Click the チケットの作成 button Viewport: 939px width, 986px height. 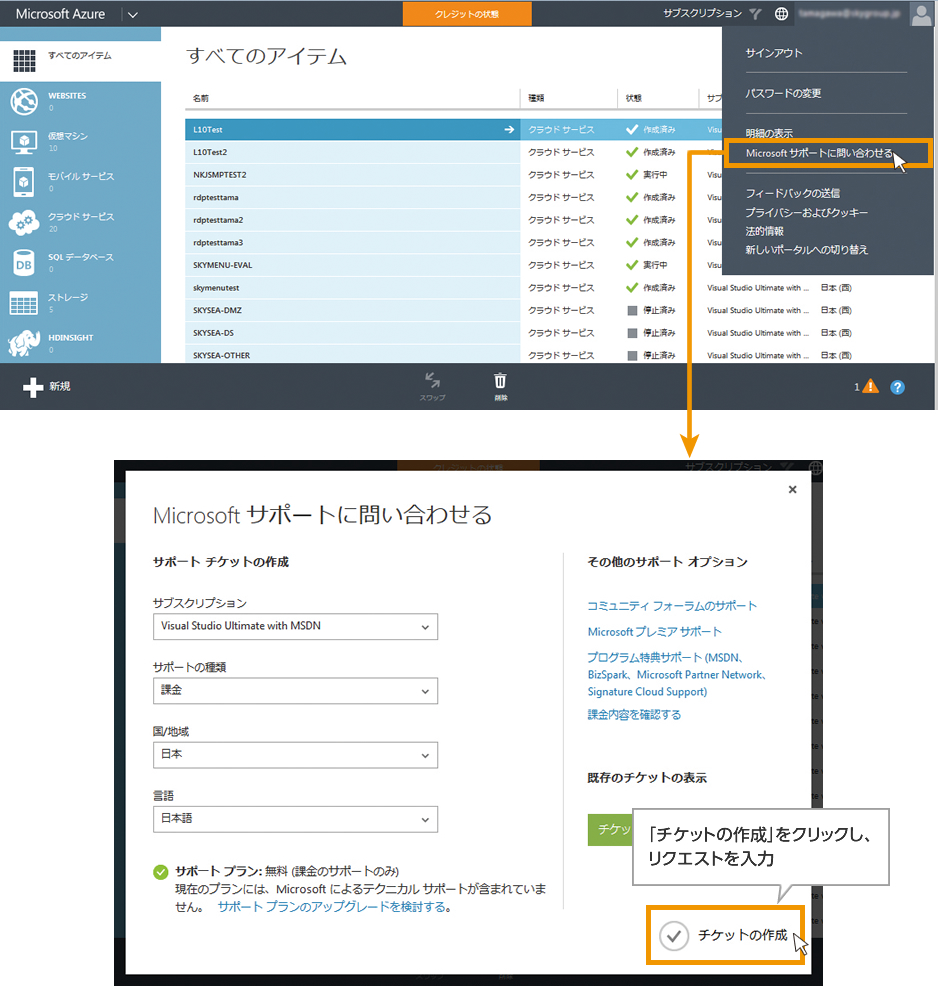(x=725, y=935)
